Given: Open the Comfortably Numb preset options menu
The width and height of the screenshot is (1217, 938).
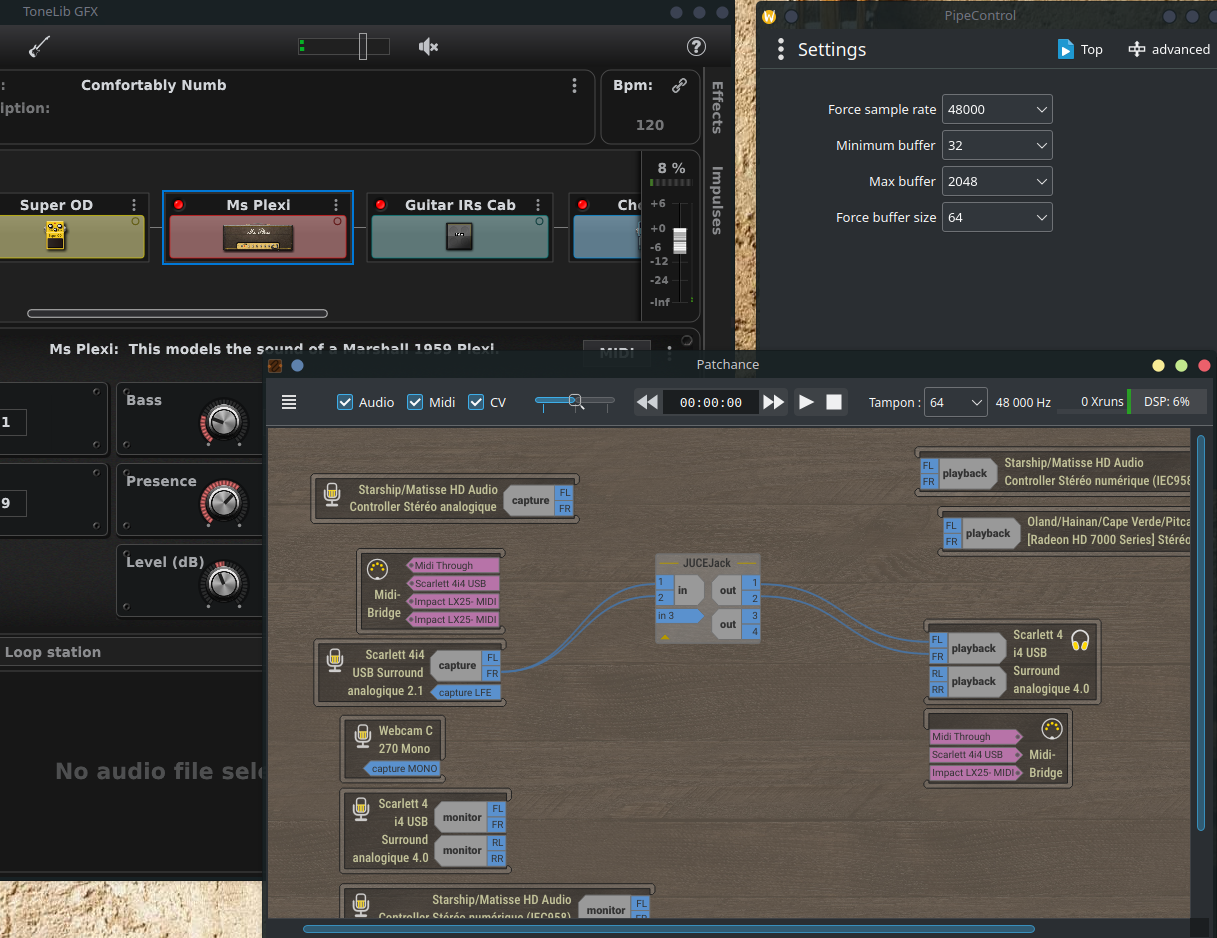Looking at the screenshot, I should click(x=574, y=86).
